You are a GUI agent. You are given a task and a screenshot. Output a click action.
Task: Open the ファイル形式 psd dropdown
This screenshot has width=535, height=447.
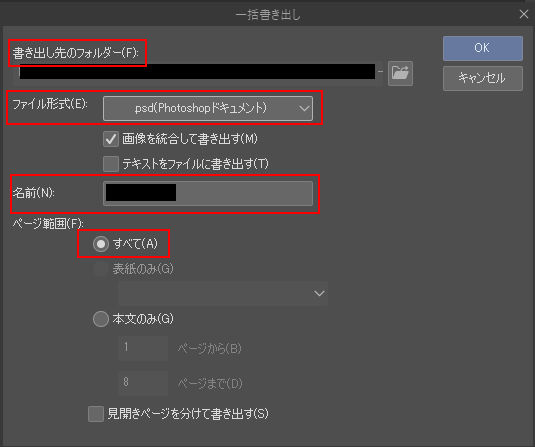(x=208, y=109)
